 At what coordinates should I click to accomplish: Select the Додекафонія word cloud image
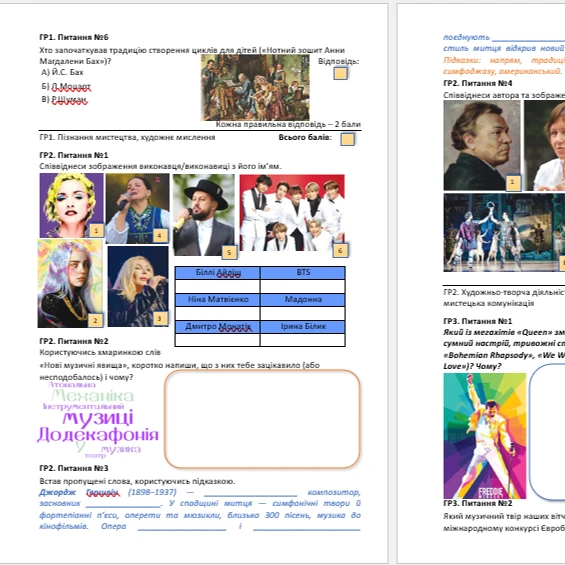(98, 420)
